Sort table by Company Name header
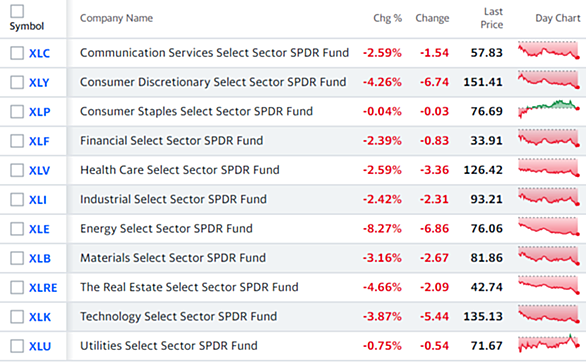The image size is (586, 363). [x=116, y=18]
